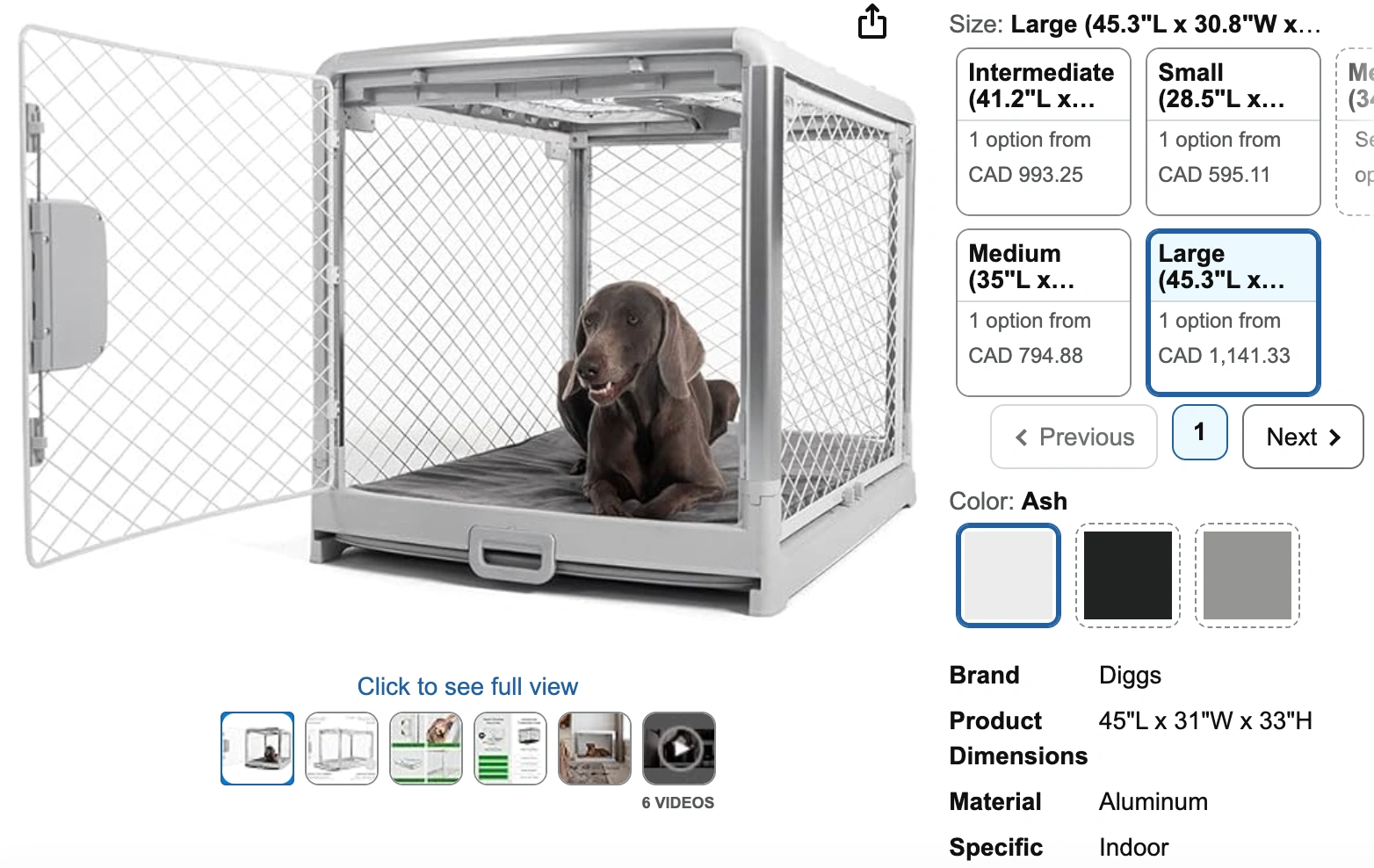Go to Previous size options page
The width and height of the screenshot is (1374, 868).
click(x=1074, y=437)
